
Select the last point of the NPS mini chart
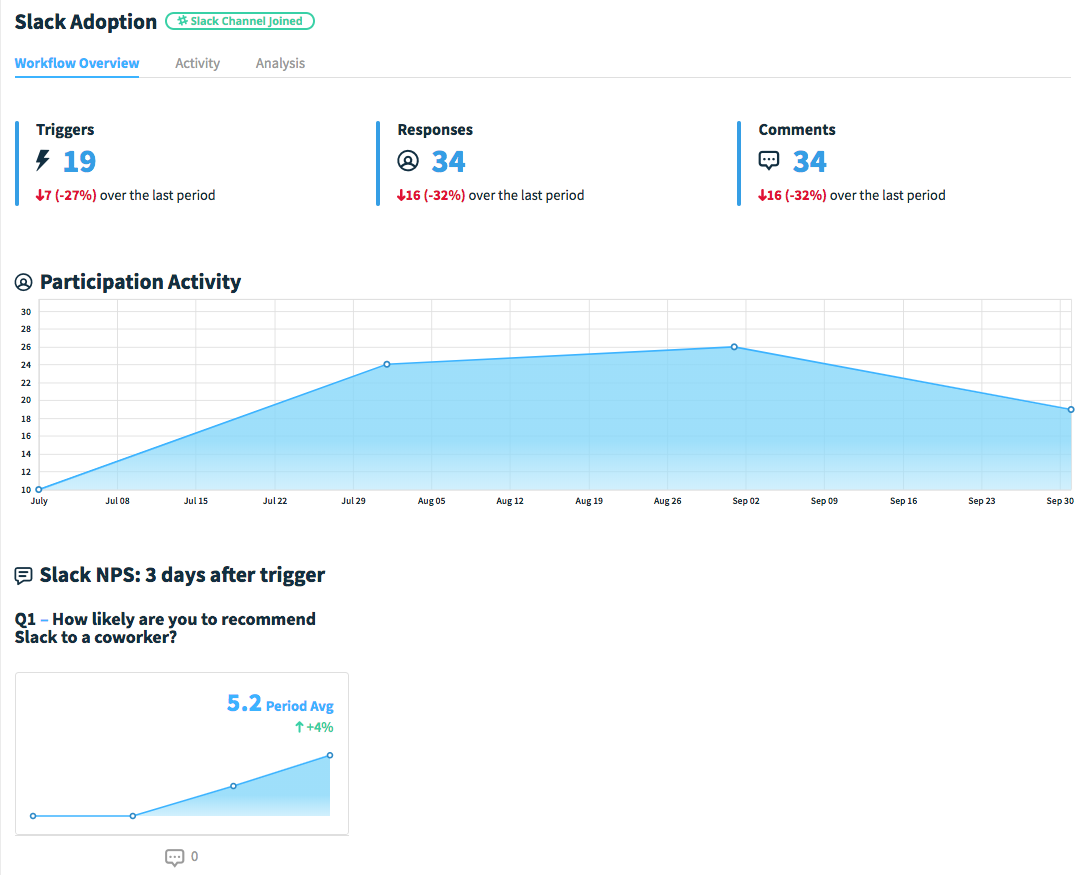click(x=330, y=755)
